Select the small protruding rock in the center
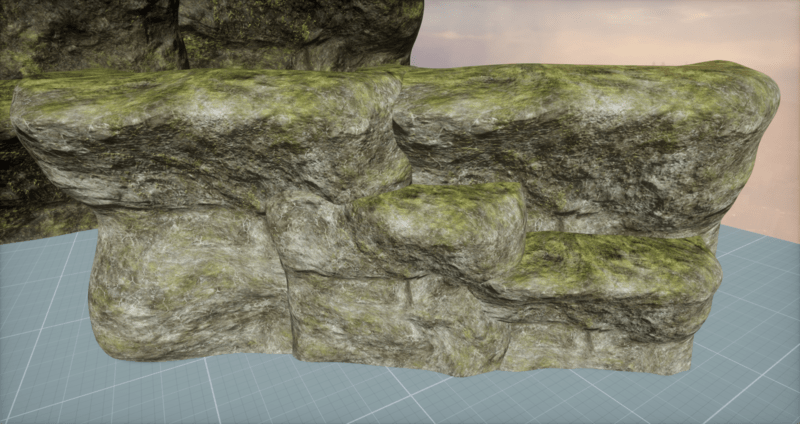The width and height of the screenshot is (800, 424). coord(440,225)
